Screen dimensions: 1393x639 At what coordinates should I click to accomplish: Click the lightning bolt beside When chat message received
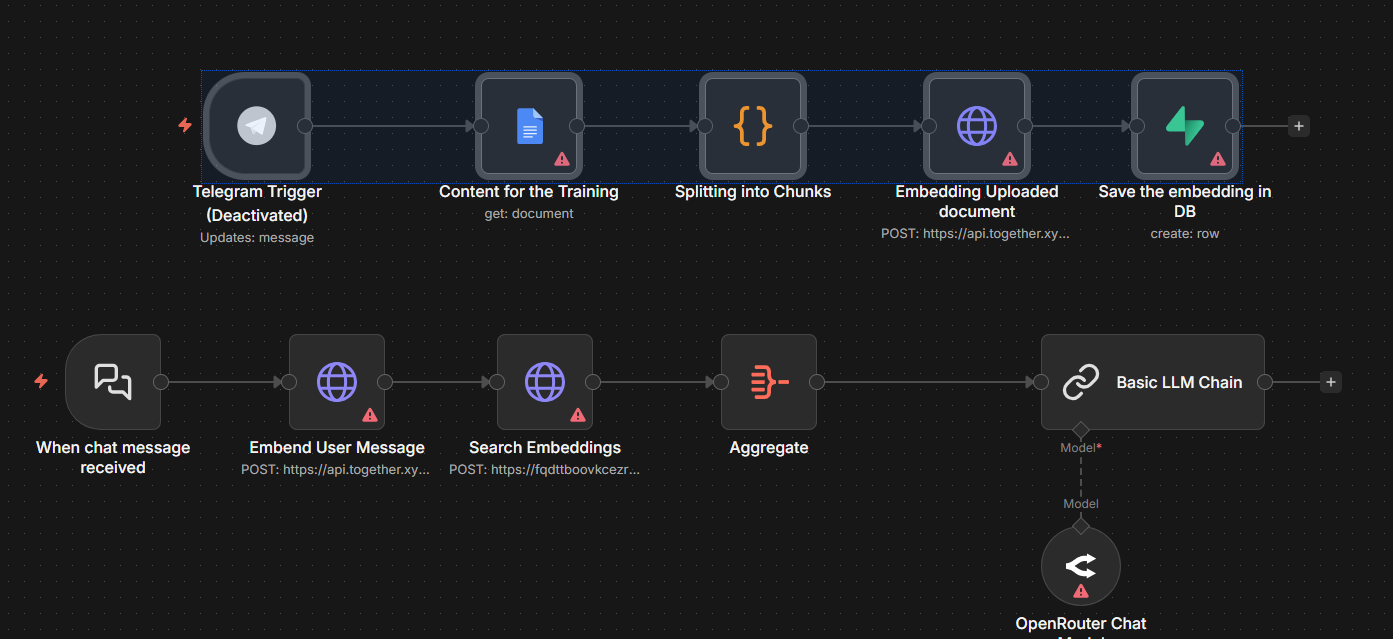click(x=41, y=381)
